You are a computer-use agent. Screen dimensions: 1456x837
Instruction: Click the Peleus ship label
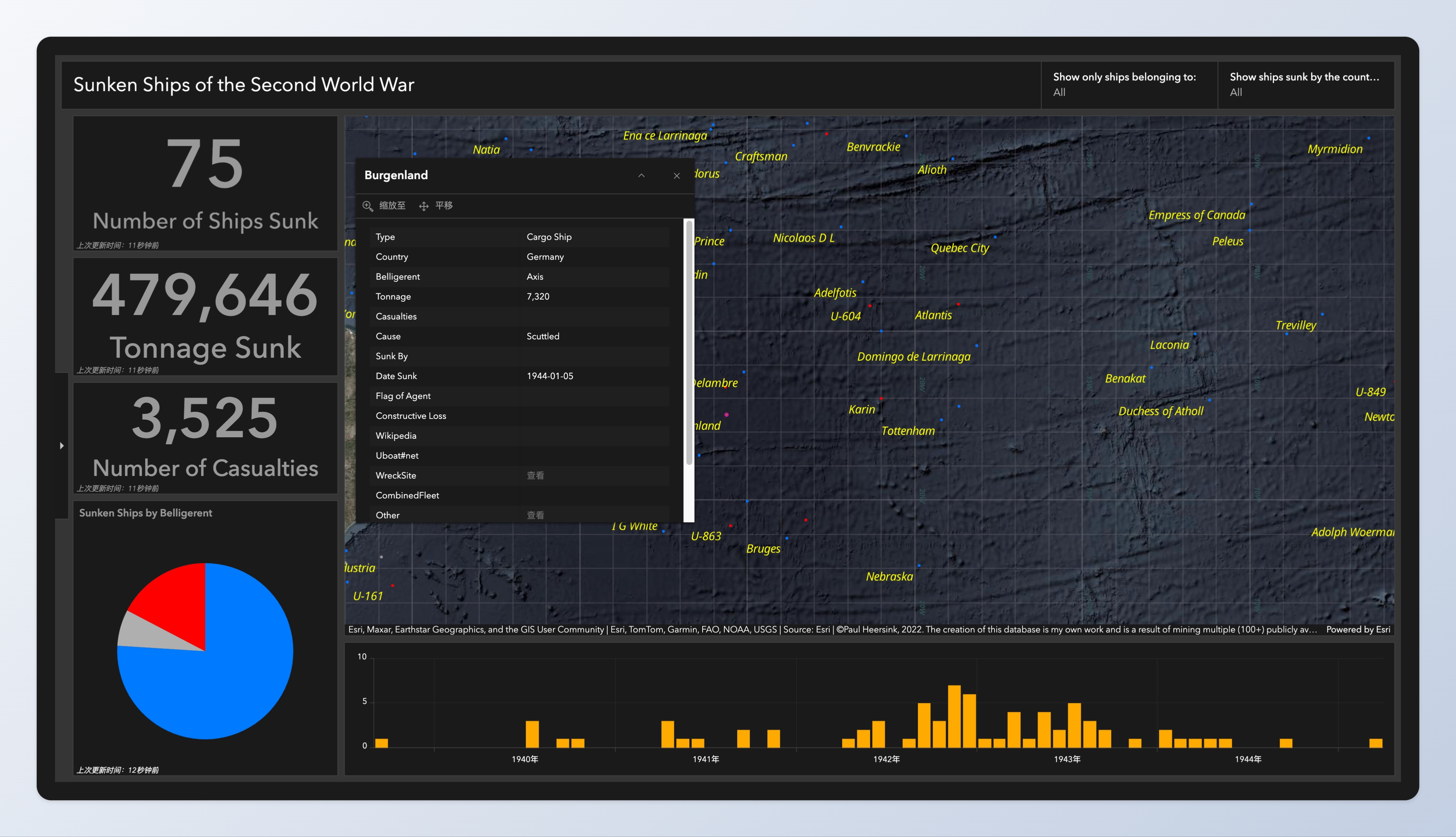1227,241
